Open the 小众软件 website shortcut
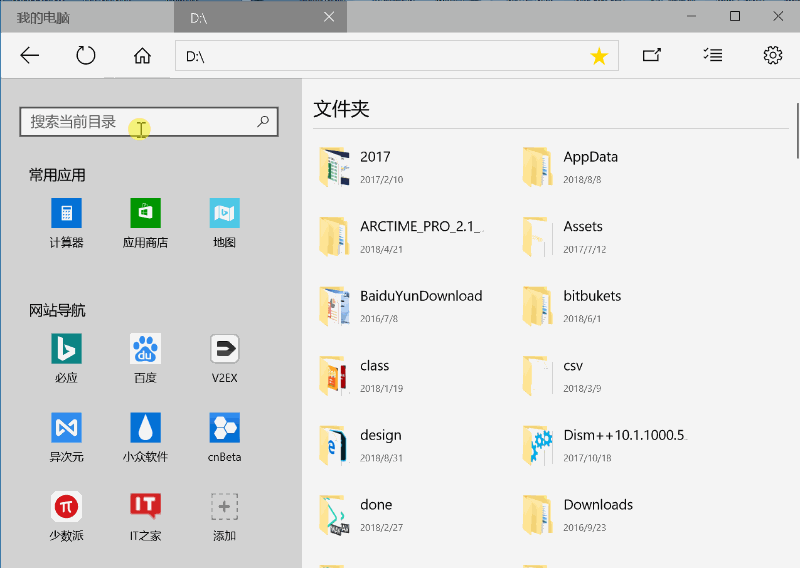800x568 pixels. pyautogui.click(x=145, y=437)
